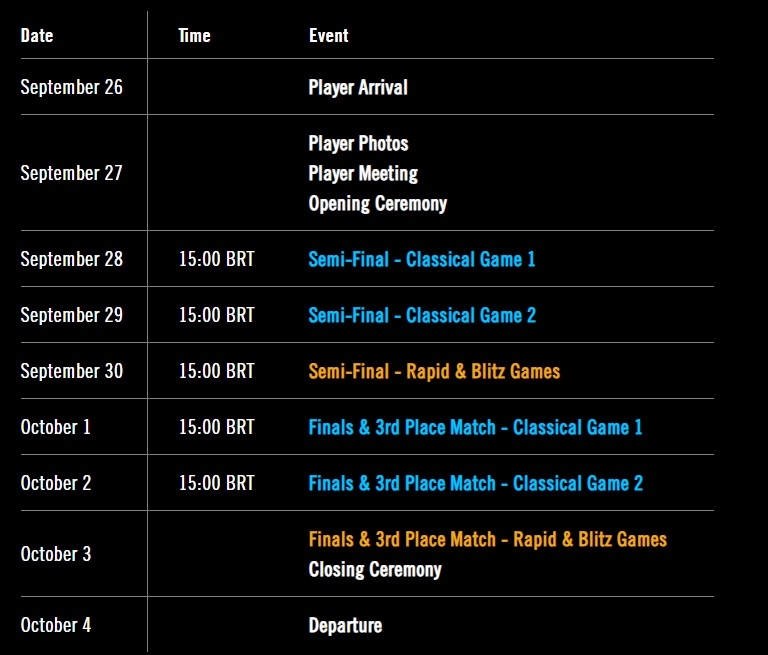Click the Player Photos entry
Viewport: 768px width, 655px height.
pos(358,143)
